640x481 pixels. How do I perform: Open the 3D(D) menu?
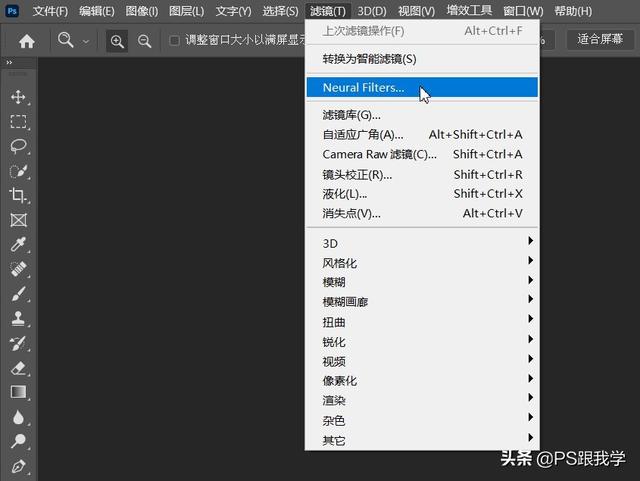click(x=372, y=11)
